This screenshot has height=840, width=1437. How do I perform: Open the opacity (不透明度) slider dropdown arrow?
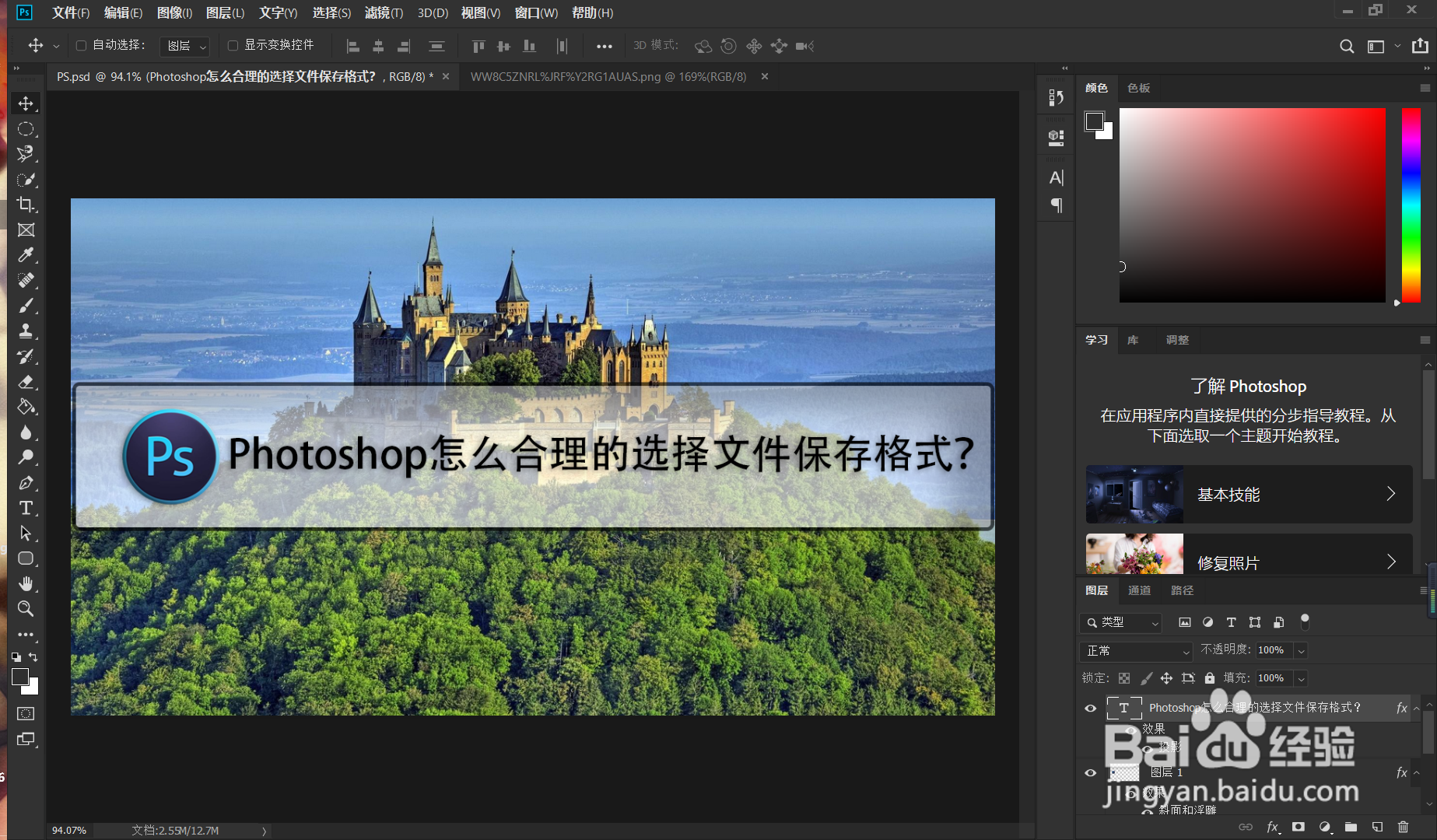point(1301,650)
